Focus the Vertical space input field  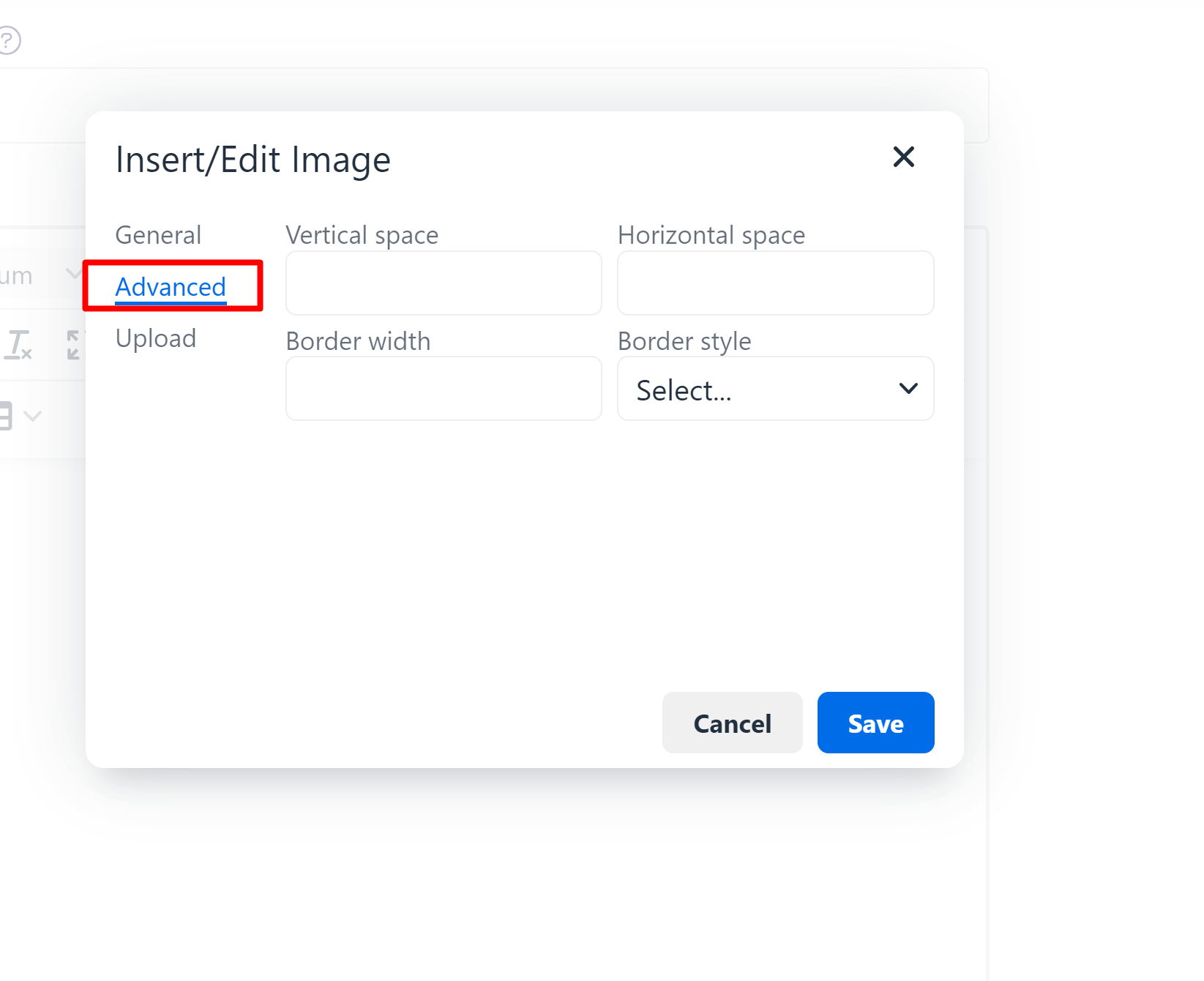click(444, 283)
